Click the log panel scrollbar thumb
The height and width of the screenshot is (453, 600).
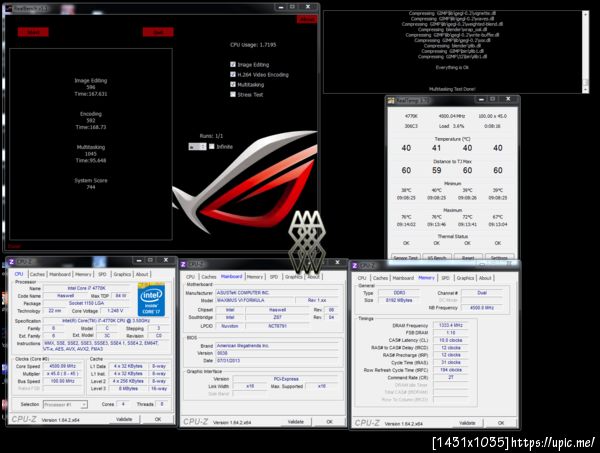click(585, 82)
